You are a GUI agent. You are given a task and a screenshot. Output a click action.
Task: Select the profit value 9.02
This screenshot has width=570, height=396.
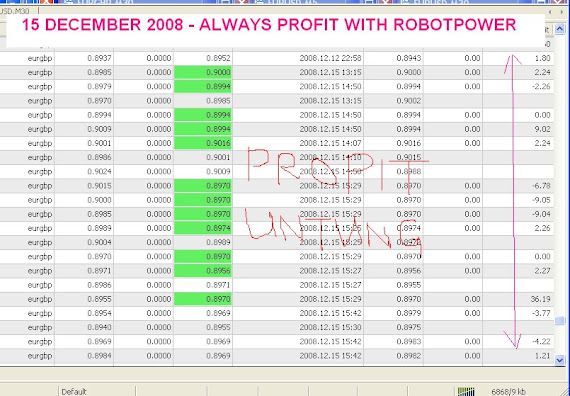click(542, 129)
